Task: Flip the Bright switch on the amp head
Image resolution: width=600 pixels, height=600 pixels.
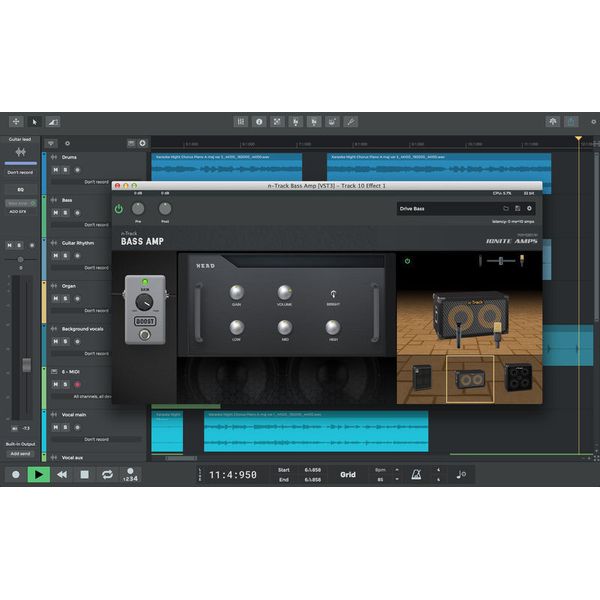Action: tap(333, 294)
